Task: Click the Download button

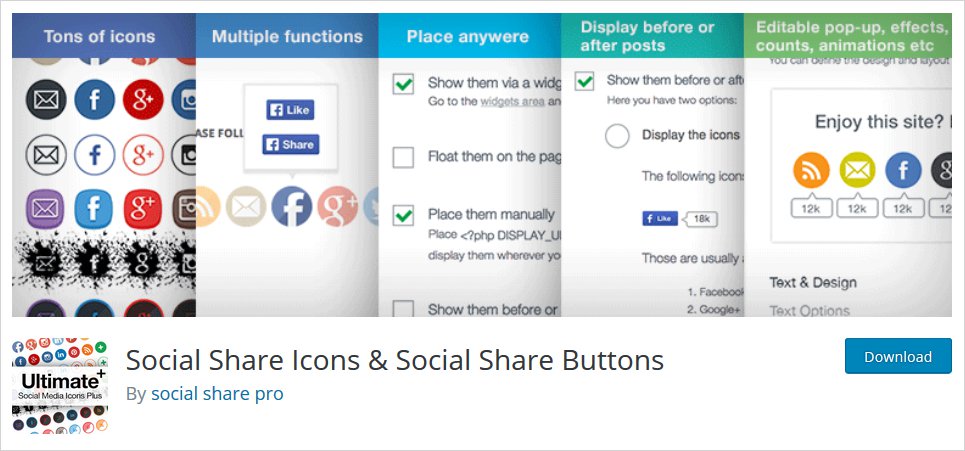Action: coord(897,356)
